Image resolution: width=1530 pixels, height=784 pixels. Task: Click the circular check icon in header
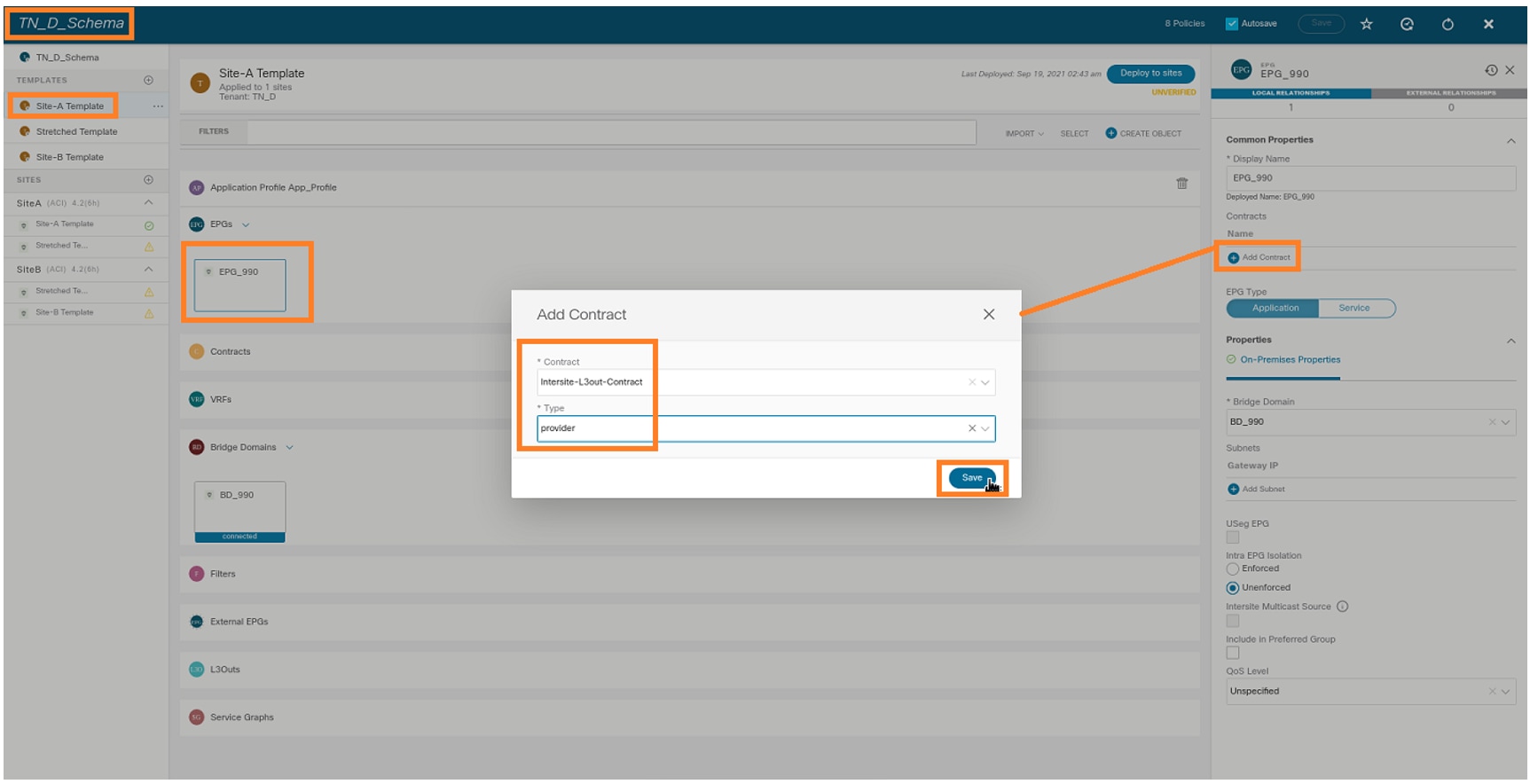click(1407, 24)
